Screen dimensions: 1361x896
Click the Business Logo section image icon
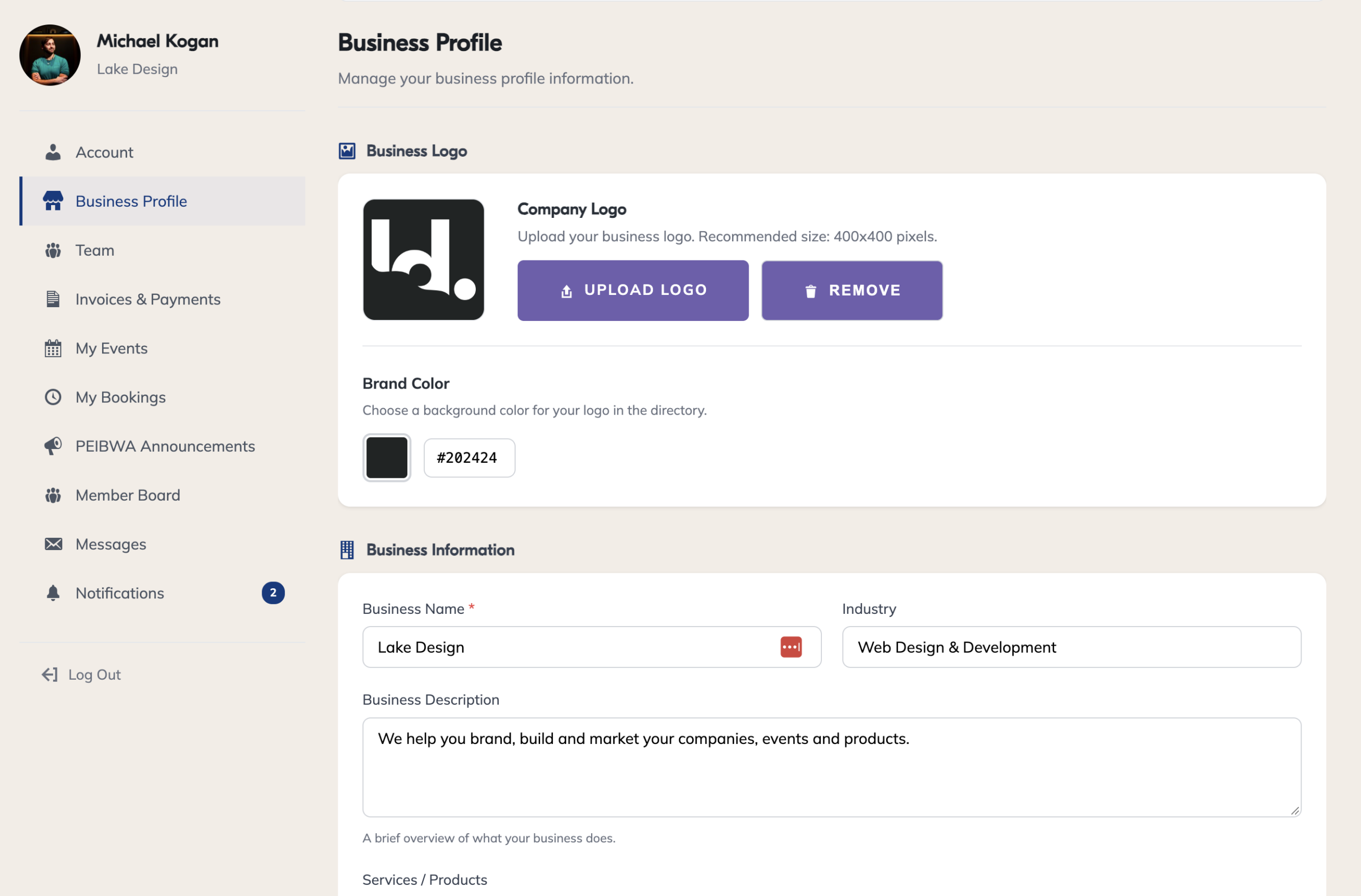click(347, 151)
